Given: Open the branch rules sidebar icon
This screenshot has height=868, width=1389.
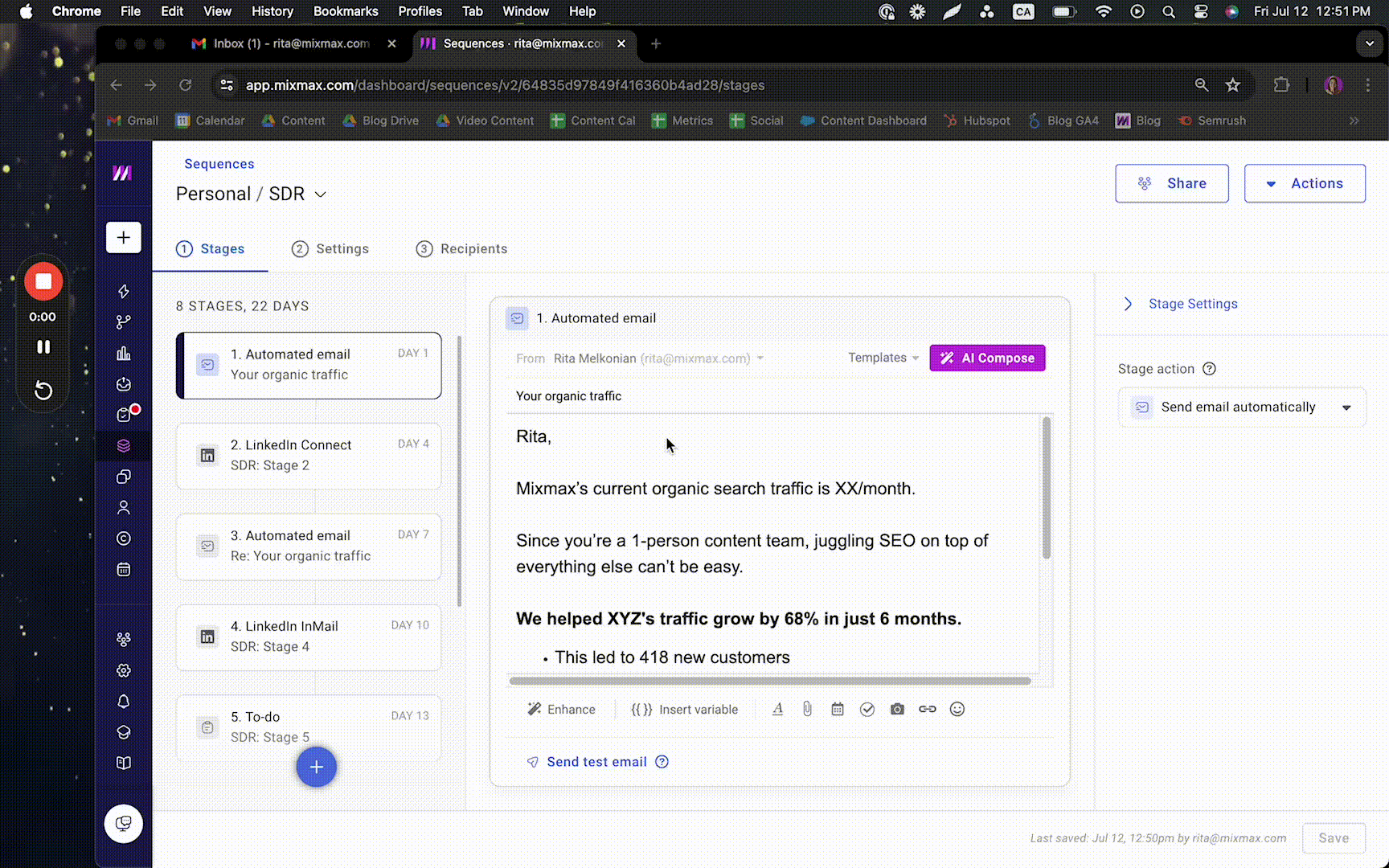Looking at the screenshot, I should click(x=124, y=322).
